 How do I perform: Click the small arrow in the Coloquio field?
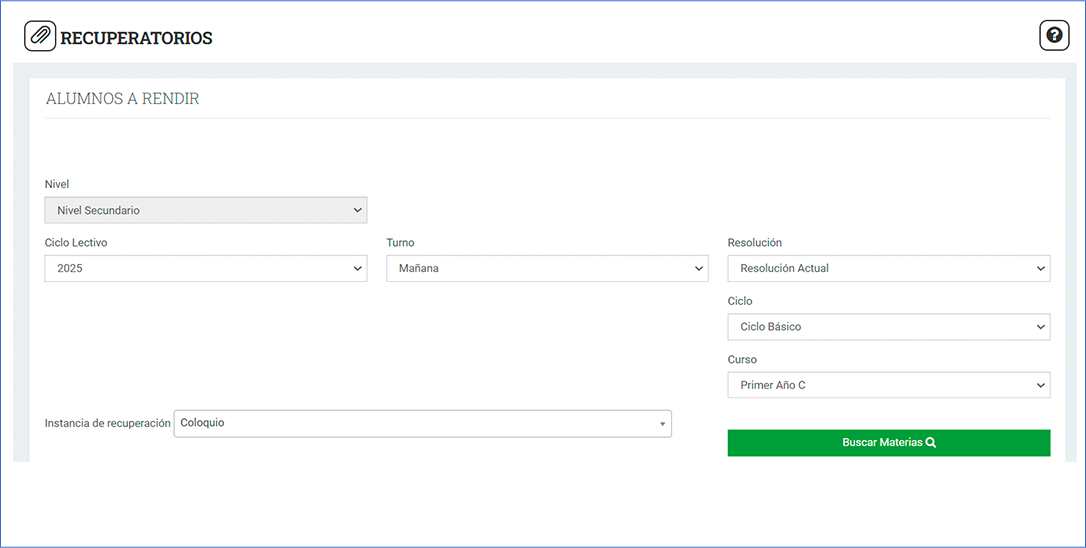coord(662,424)
